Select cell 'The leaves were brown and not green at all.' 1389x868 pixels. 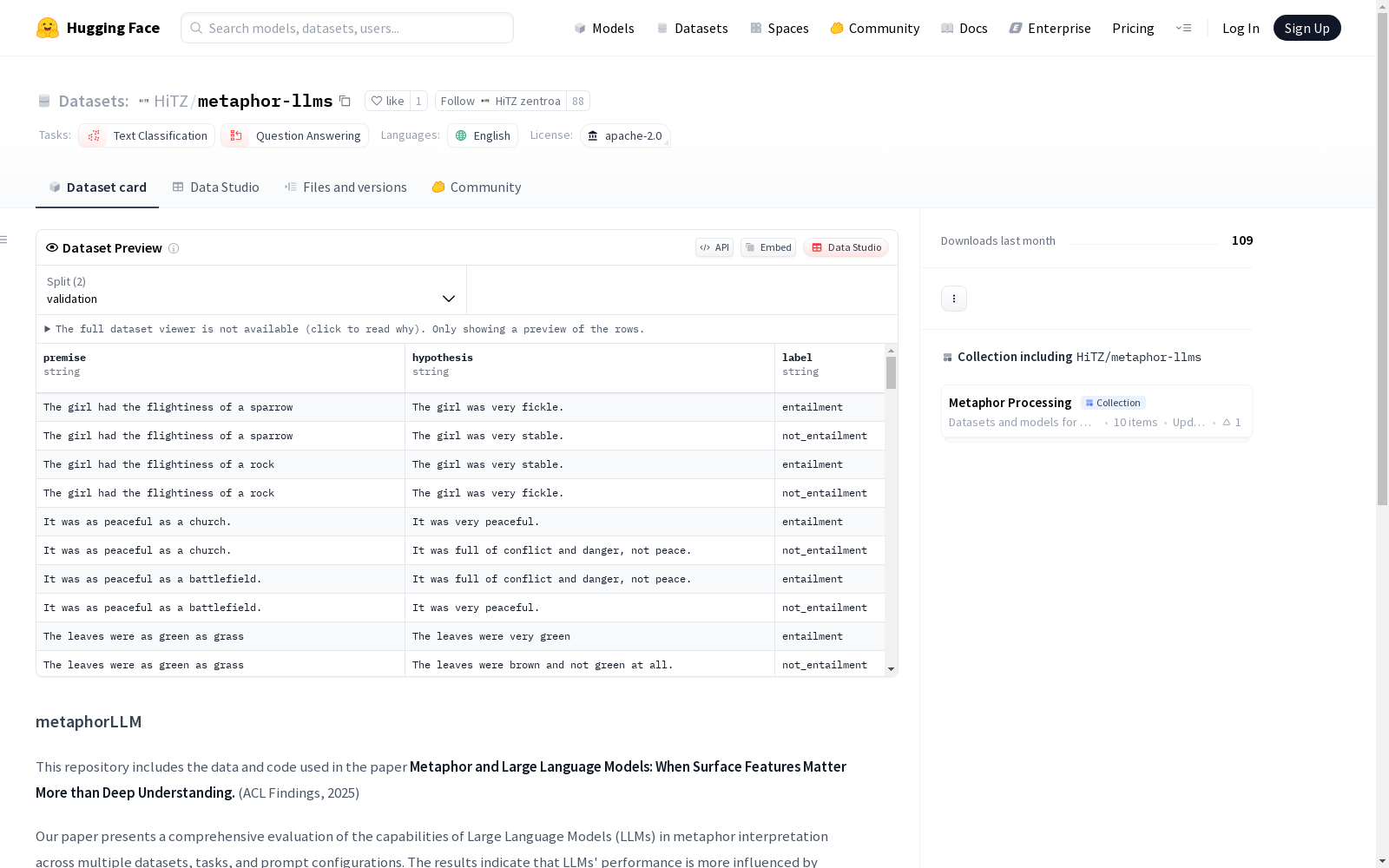pyautogui.click(x=589, y=665)
